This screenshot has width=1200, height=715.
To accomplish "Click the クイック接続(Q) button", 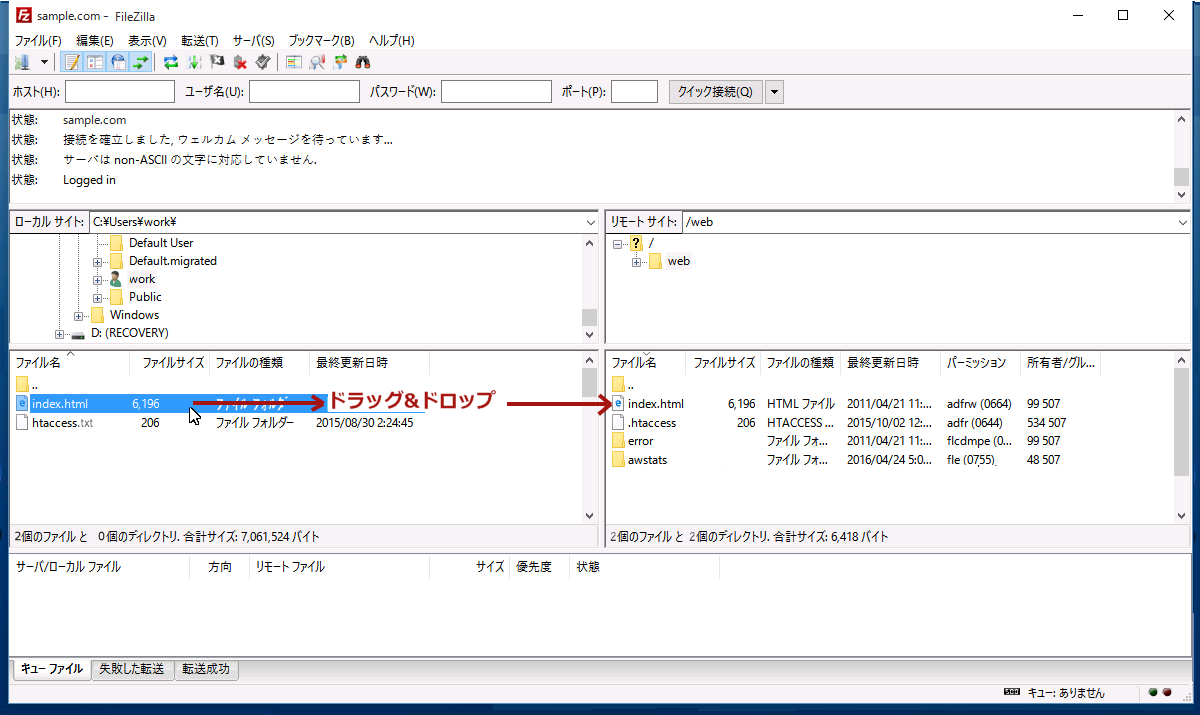I will (715, 92).
